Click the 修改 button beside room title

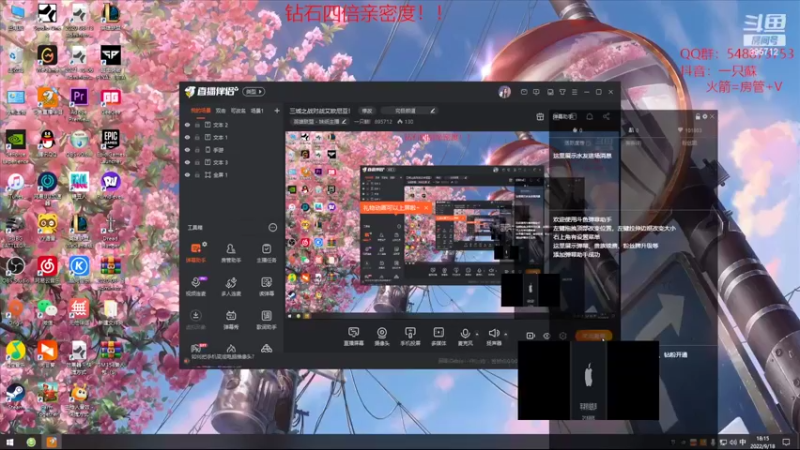click(367, 111)
